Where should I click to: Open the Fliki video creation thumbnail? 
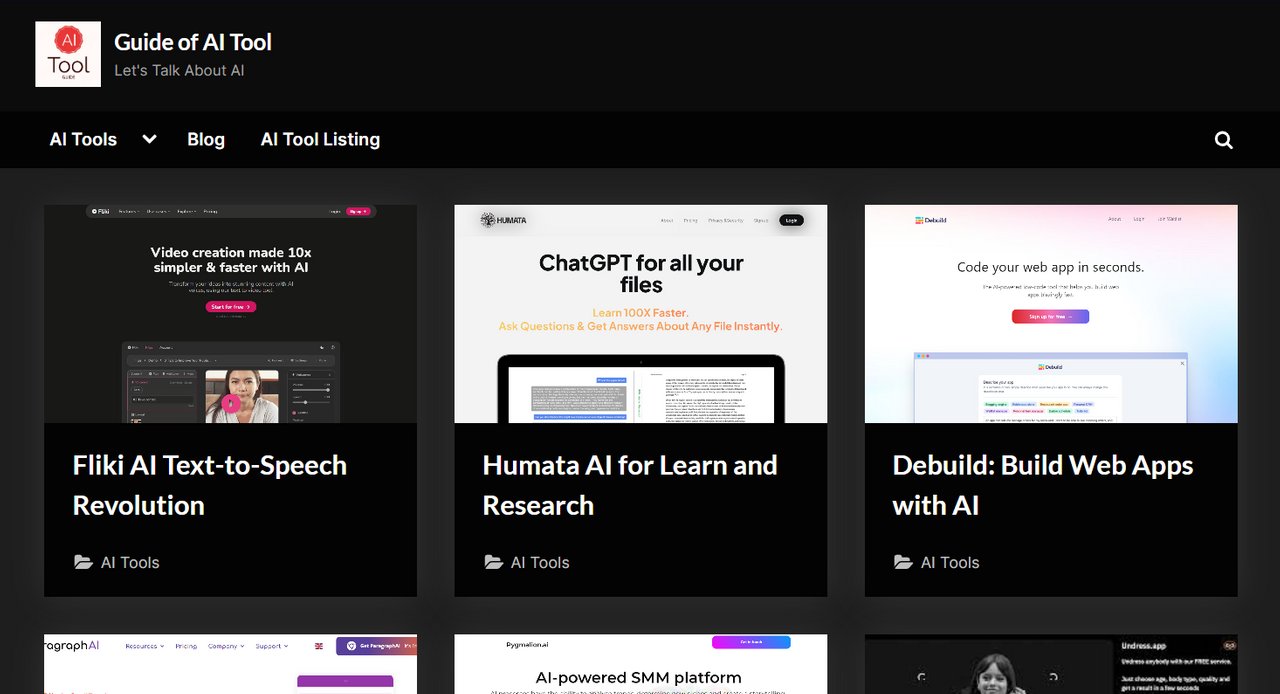click(230, 314)
